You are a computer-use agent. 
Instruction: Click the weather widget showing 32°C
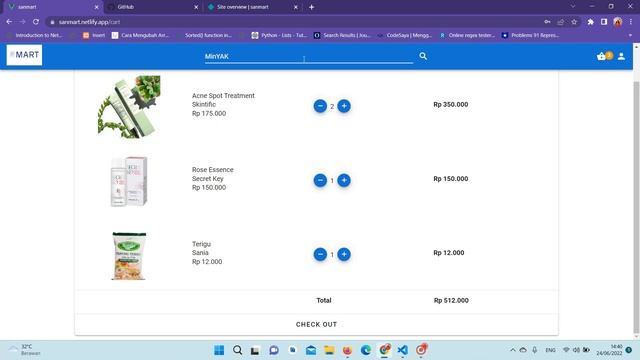[25, 350]
